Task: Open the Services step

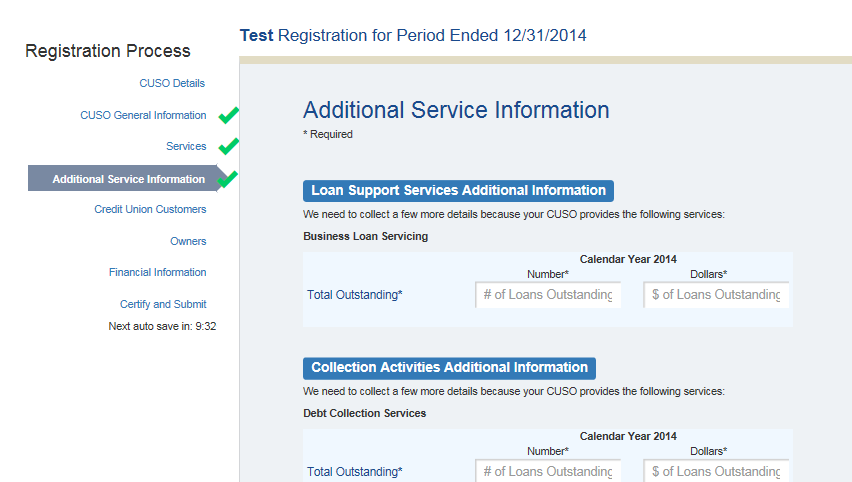Action: point(186,146)
